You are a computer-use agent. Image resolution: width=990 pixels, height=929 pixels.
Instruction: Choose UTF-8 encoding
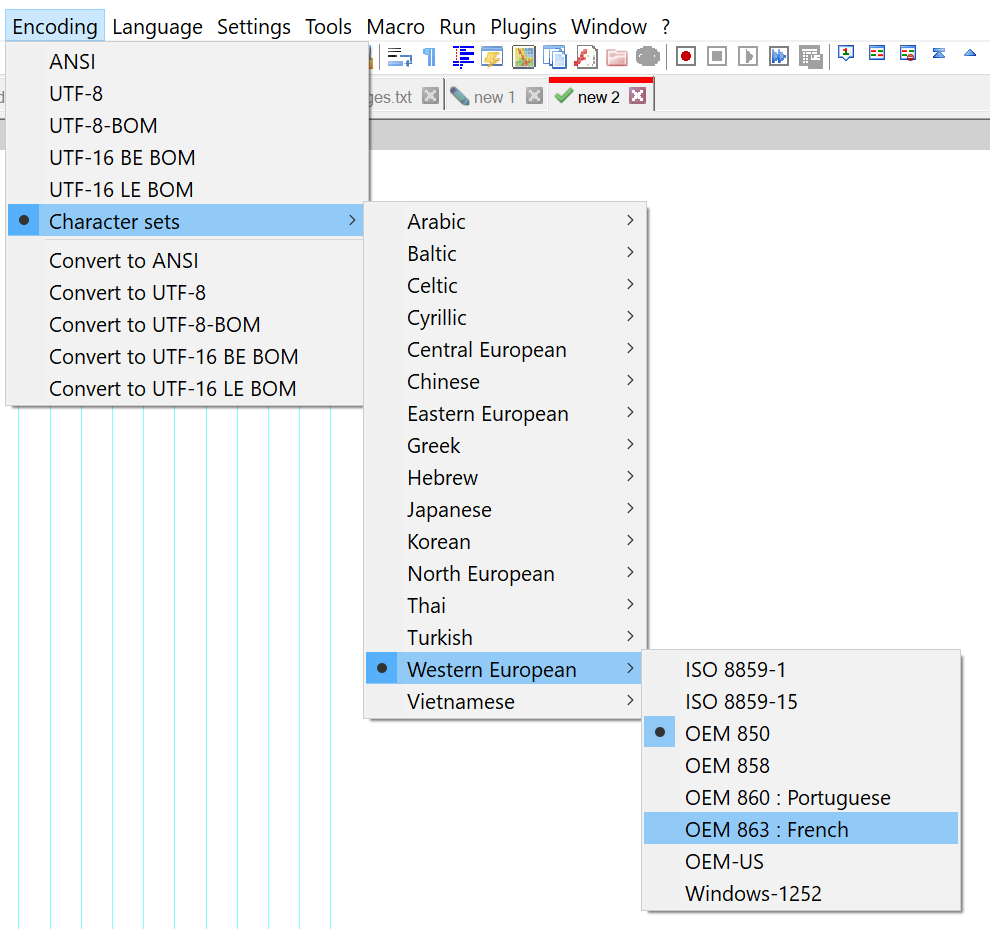pyautogui.click(x=187, y=93)
